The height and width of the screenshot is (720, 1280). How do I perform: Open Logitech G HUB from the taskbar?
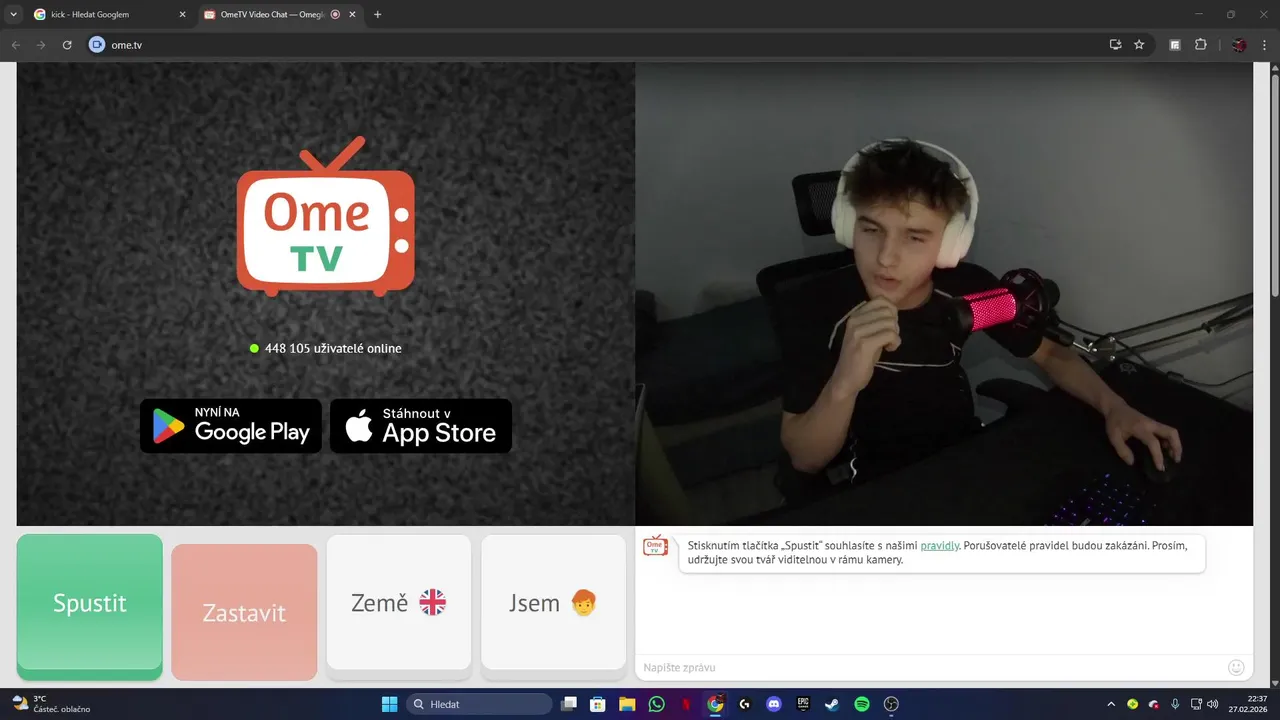click(744, 704)
